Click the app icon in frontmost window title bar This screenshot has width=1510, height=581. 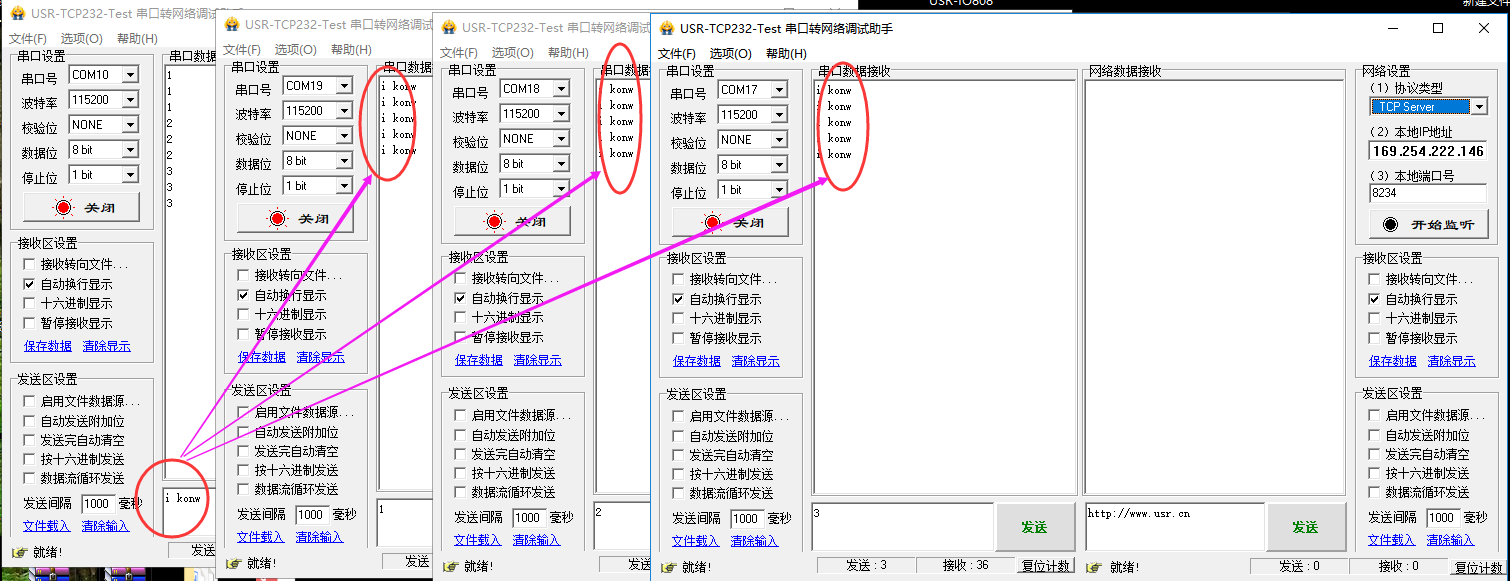(x=665, y=28)
